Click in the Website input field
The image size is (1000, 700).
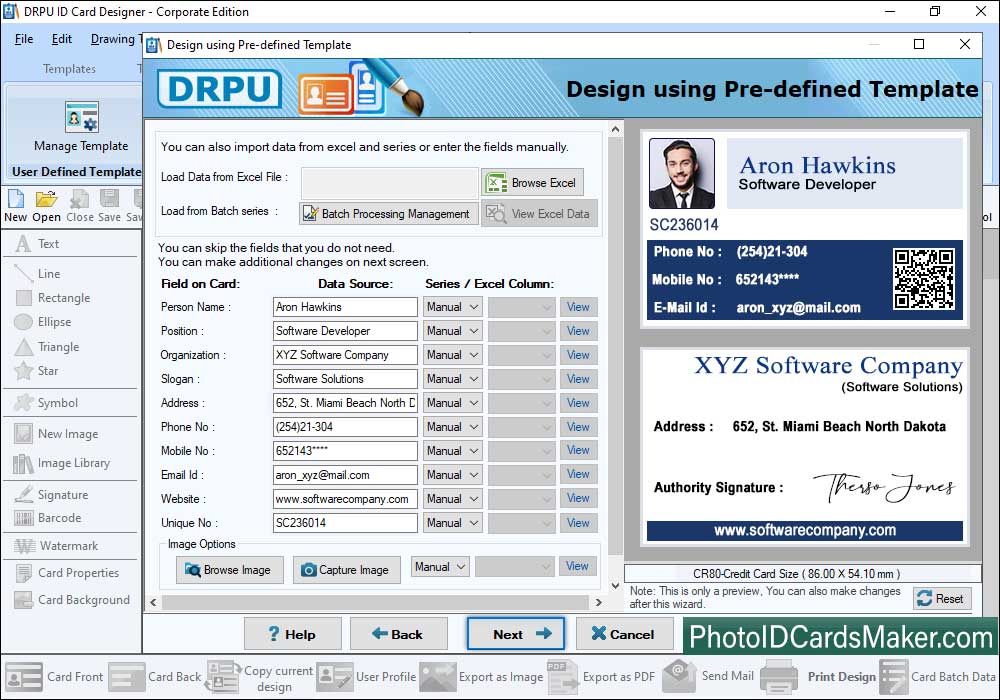tap(345, 499)
